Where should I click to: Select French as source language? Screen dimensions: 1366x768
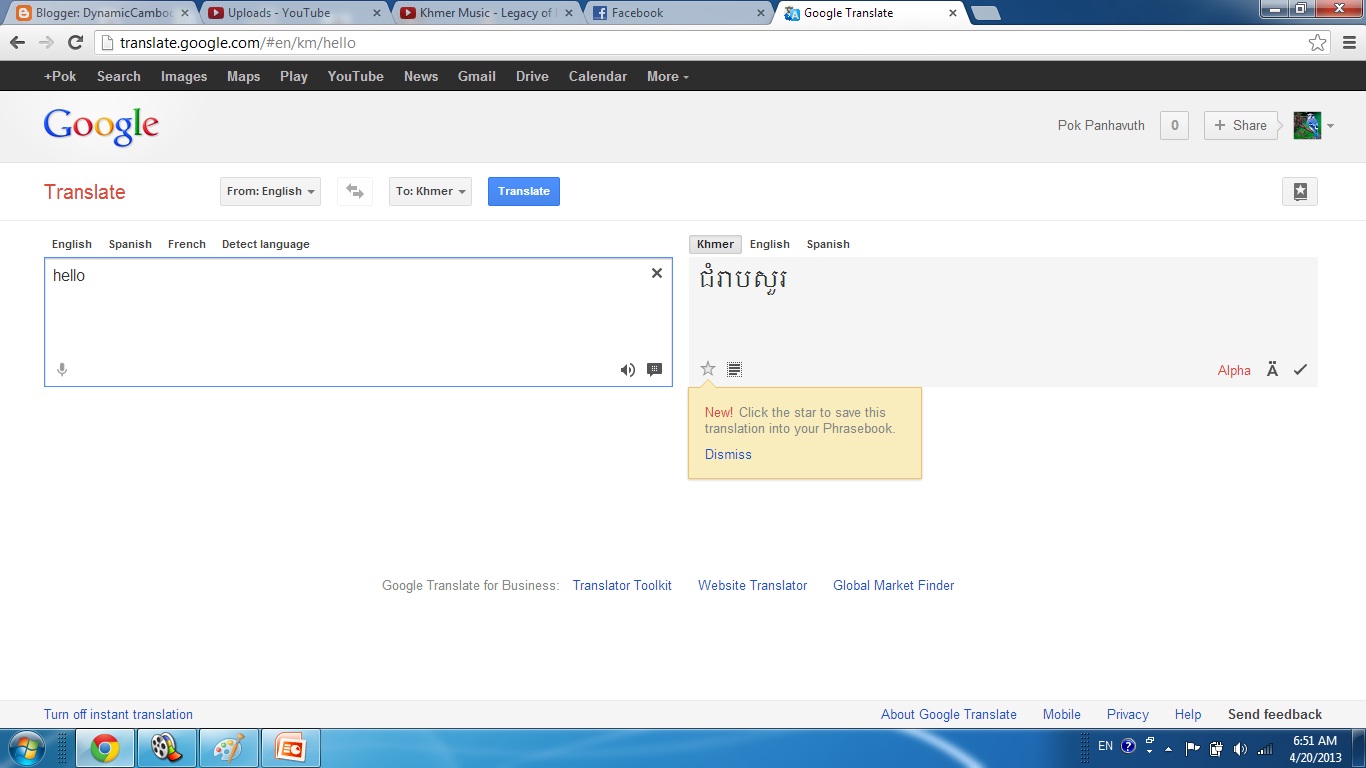[x=187, y=244]
